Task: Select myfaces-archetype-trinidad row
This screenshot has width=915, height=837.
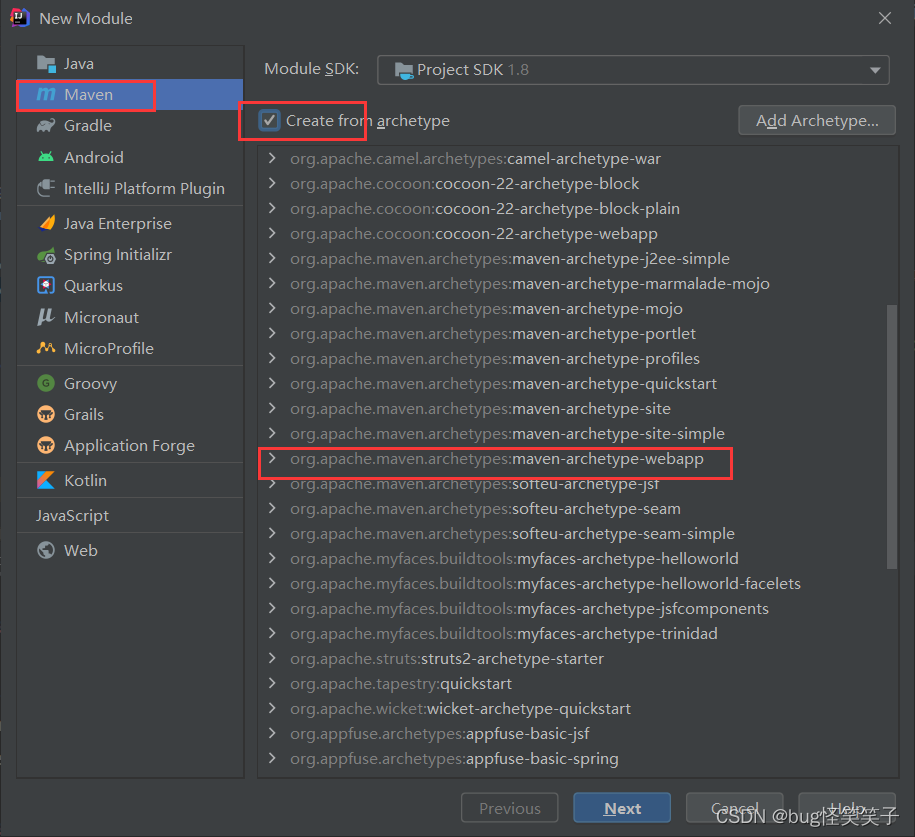Action: (578, 634)
